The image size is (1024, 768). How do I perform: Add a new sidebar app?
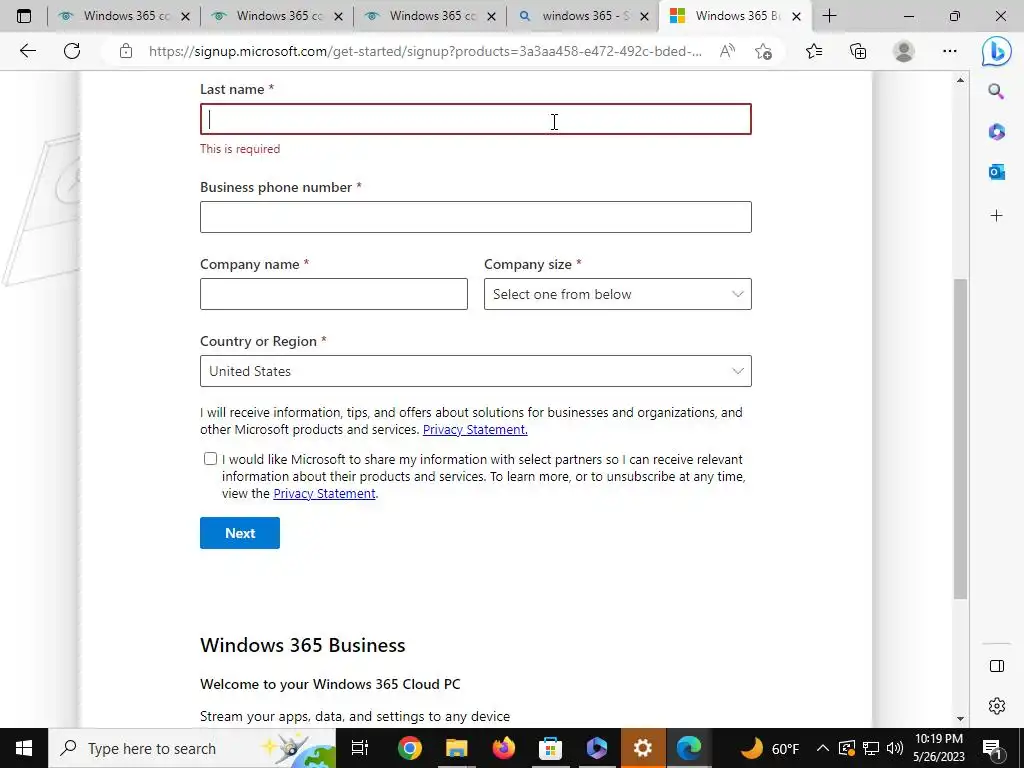point(996,216)
